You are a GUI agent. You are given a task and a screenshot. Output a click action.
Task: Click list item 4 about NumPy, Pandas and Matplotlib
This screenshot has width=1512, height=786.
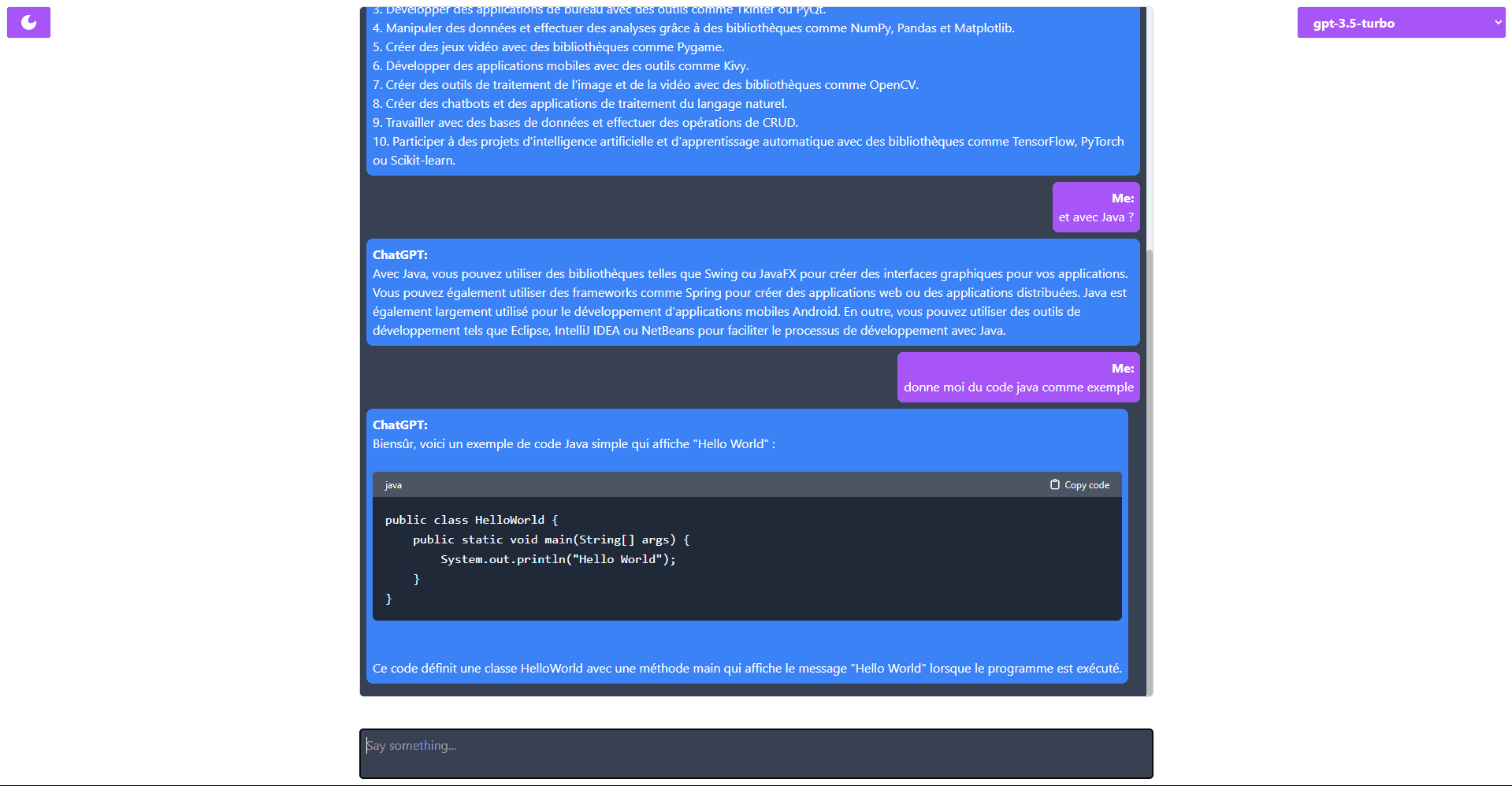693,28
